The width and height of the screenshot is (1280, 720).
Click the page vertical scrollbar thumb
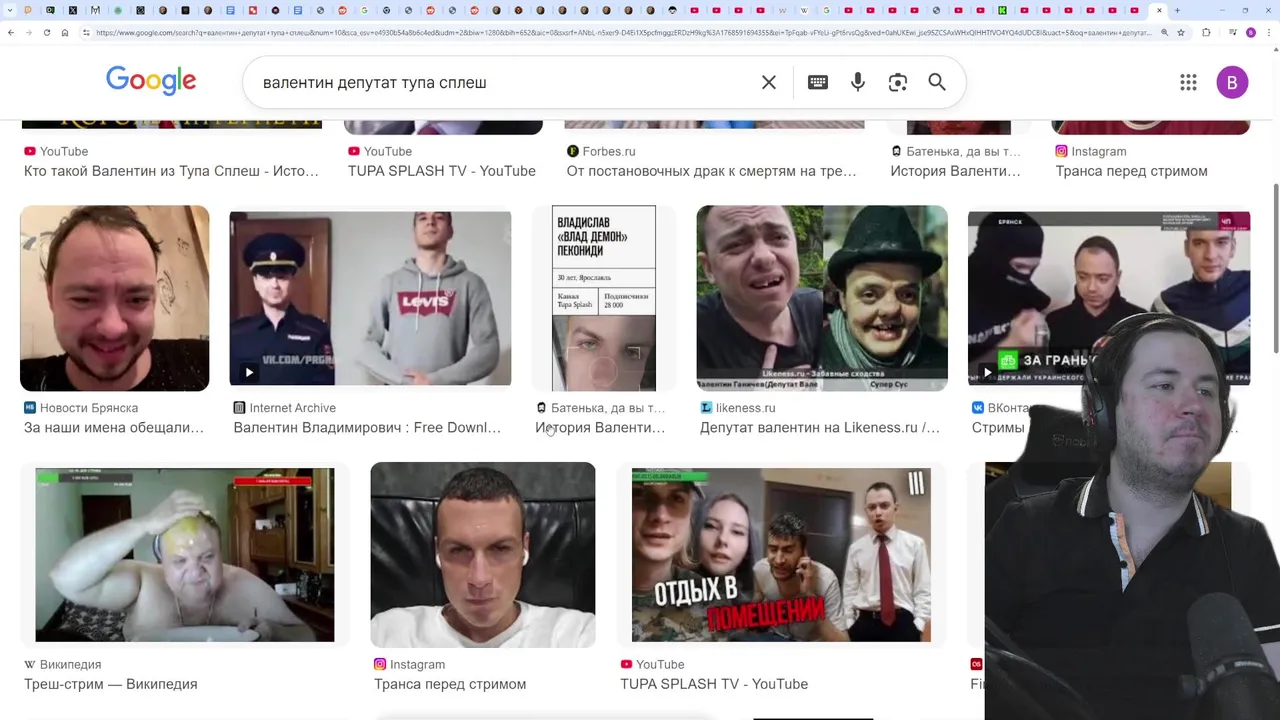(x=1275, y=268)
